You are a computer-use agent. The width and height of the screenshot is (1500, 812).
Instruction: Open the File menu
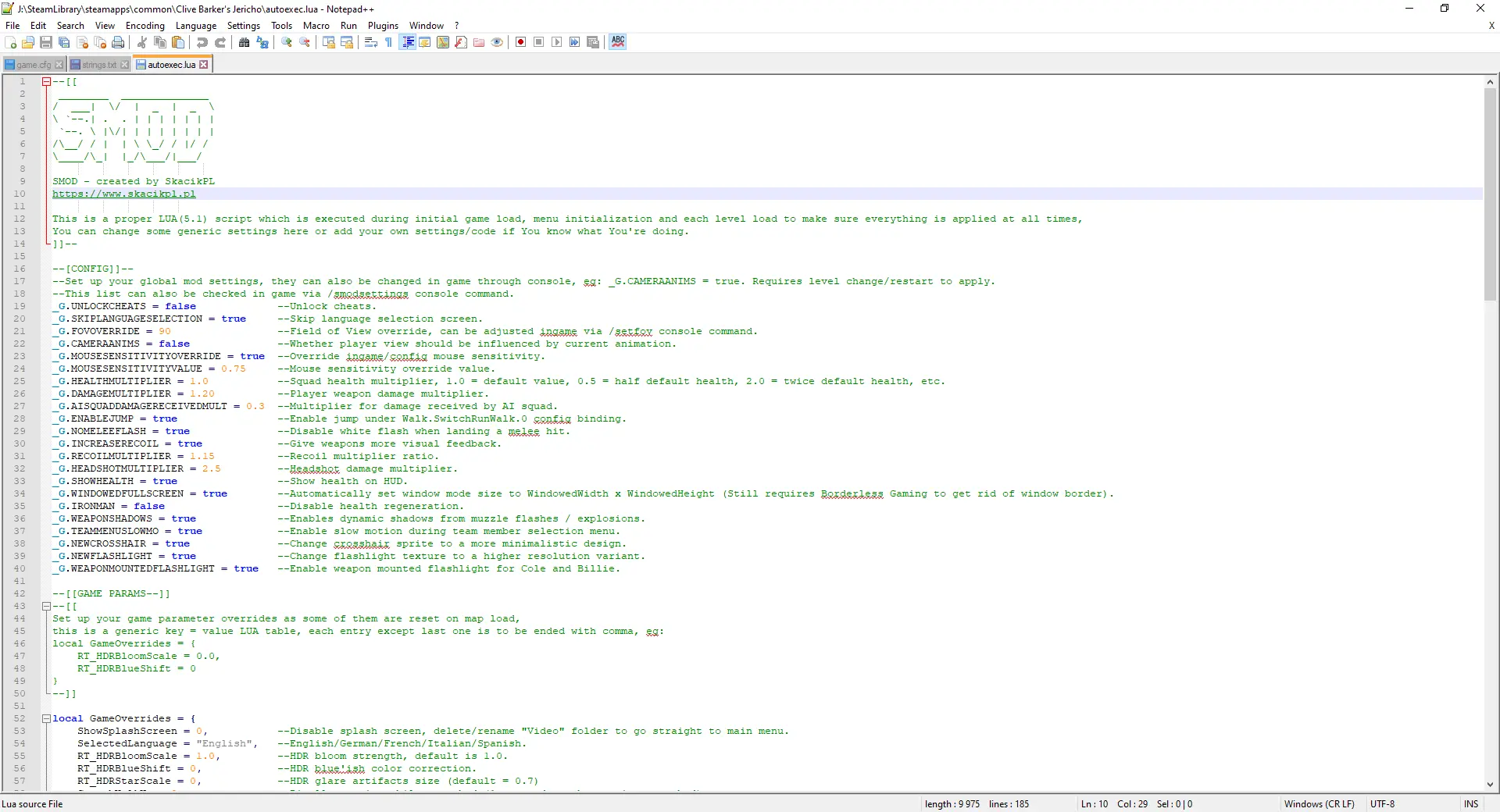12,26
